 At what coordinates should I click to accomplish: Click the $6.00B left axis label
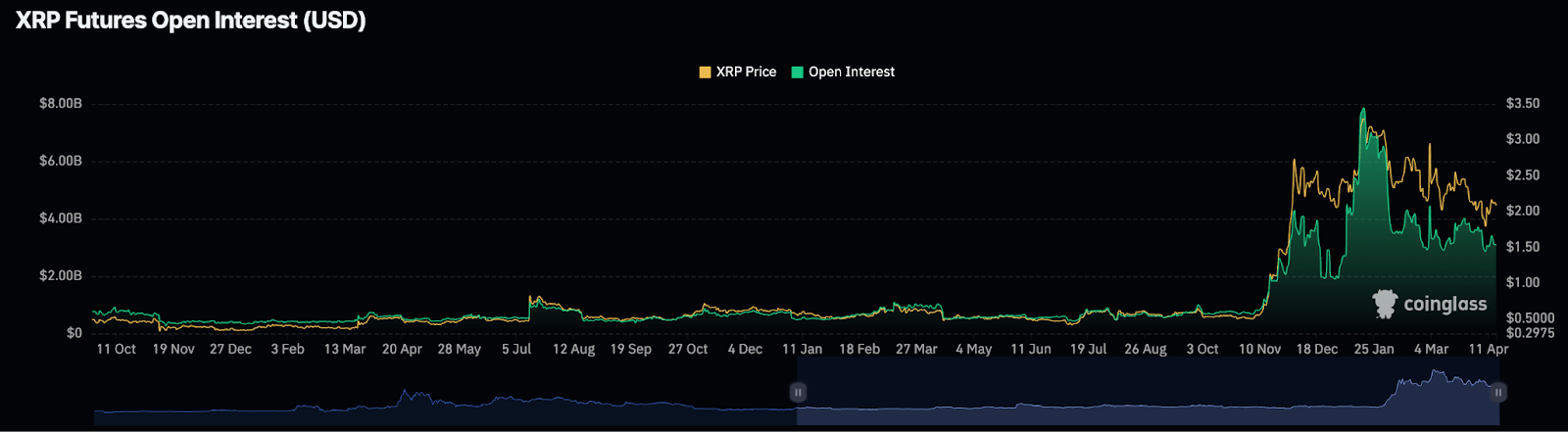click(61, 161)
